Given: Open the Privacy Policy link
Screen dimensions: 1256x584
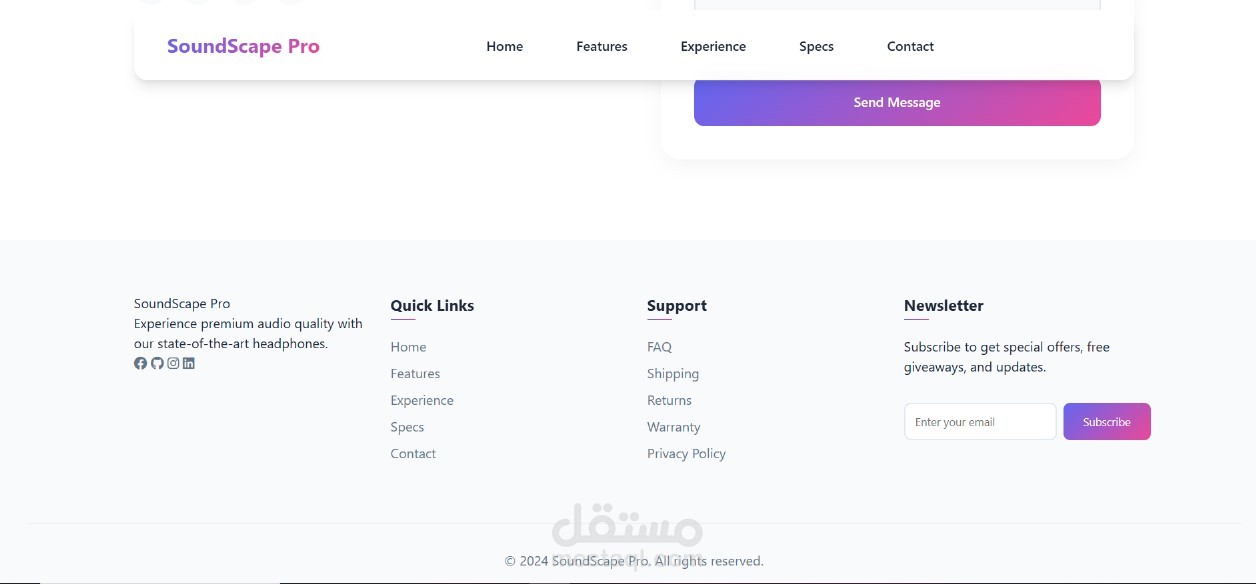Looking at the screenshot, I should [686, 454].
